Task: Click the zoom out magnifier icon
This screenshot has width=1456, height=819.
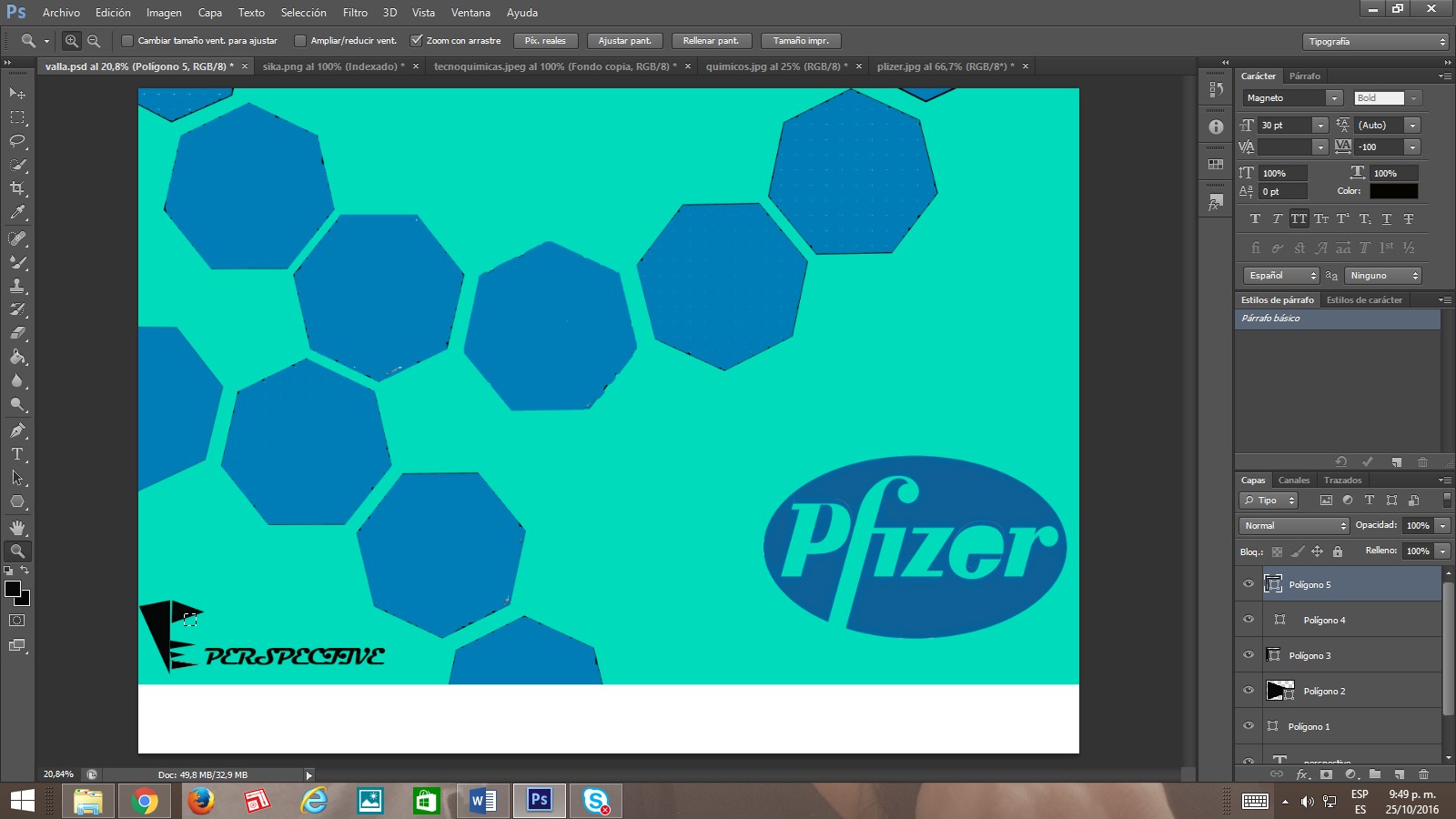Action: point(94,41)
